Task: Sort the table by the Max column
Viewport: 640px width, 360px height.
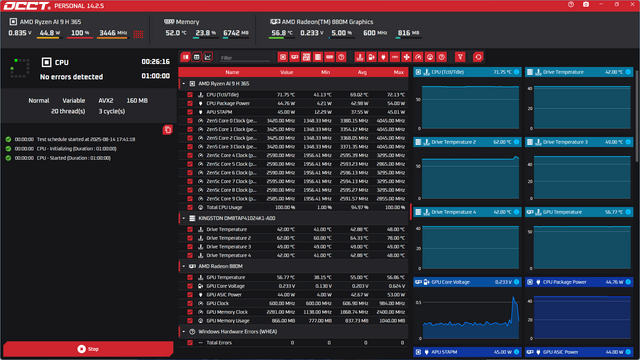Action: [398, 72]
